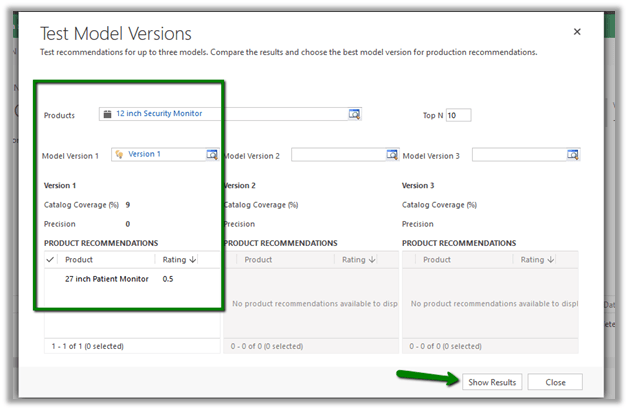The height and width of the screenshot is (410, 628).
Task: Select all rows checkmark in Version 1 grid
Action: pyautogui.click(x=51, y=260)
